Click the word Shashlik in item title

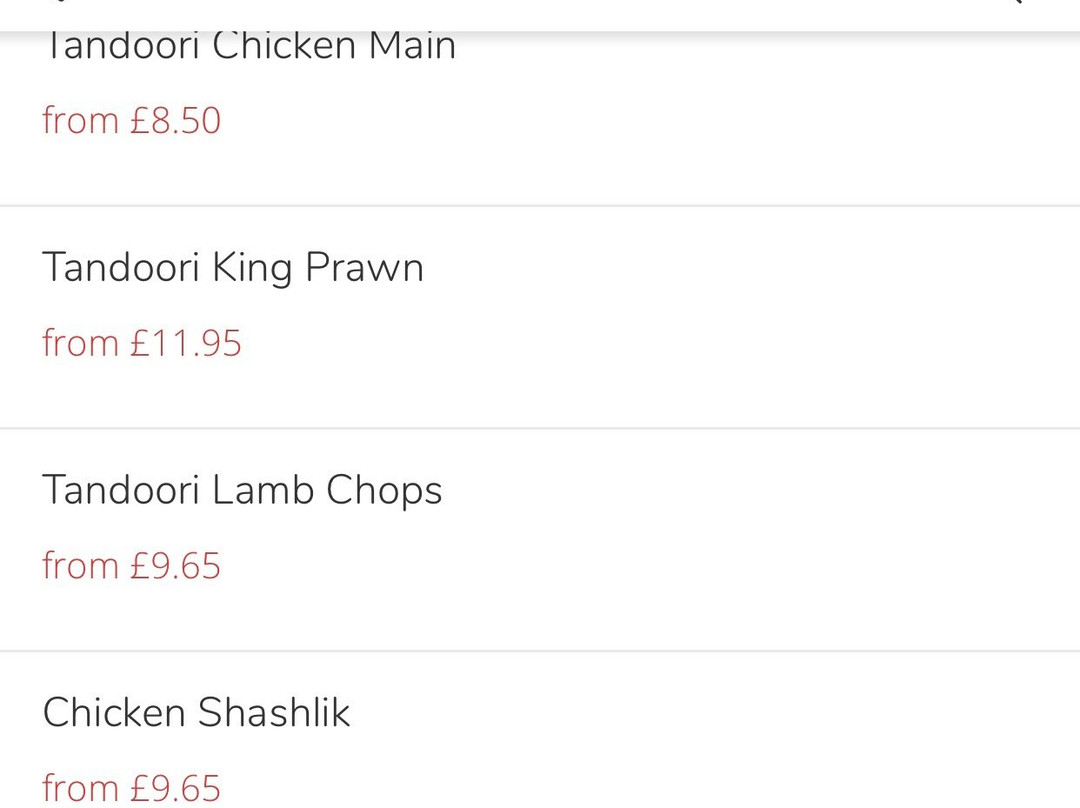pos(274,712)
